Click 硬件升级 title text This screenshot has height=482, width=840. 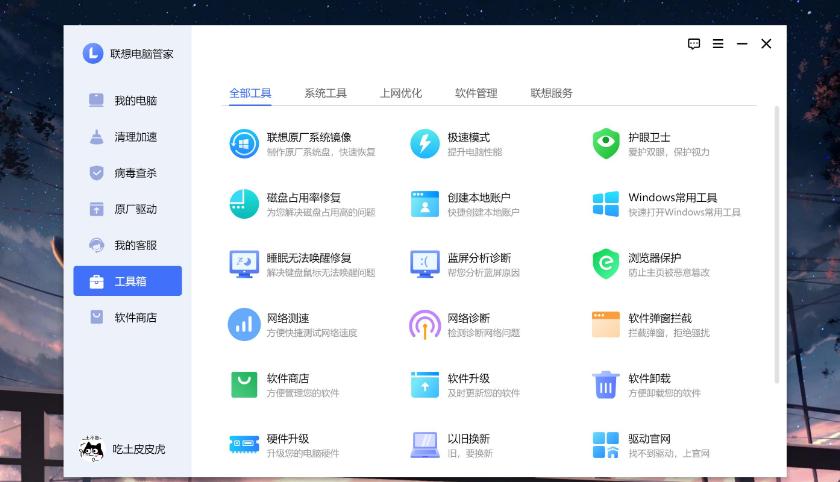pyautogui.click(x=288, y=439)
